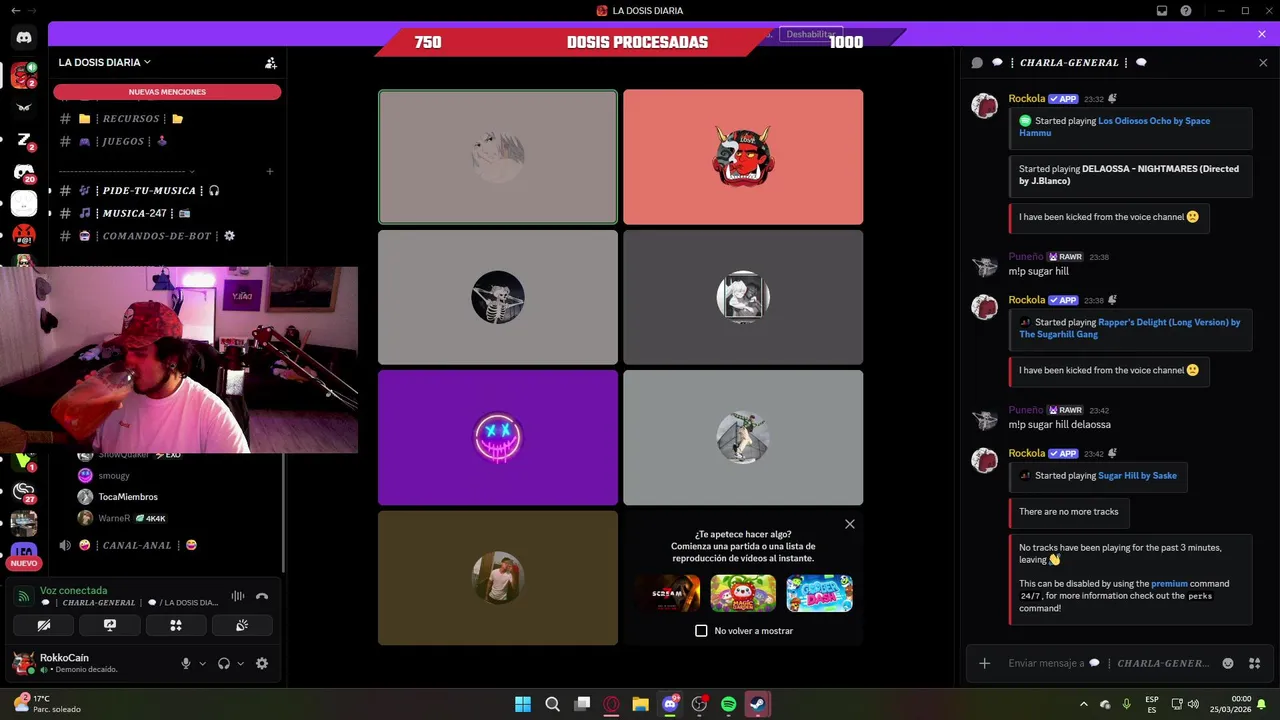Image resolution: width=1280 pixels, height=720 pixels.
Task: Open user settings gear
Action: tap(262, 663)
